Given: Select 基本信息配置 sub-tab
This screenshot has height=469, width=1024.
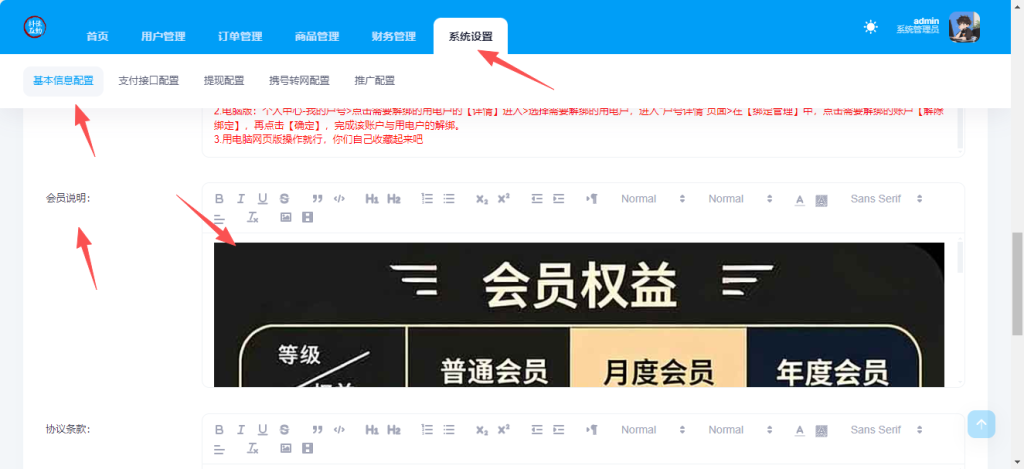Looking at the screenshot, I should coord(63,81).
